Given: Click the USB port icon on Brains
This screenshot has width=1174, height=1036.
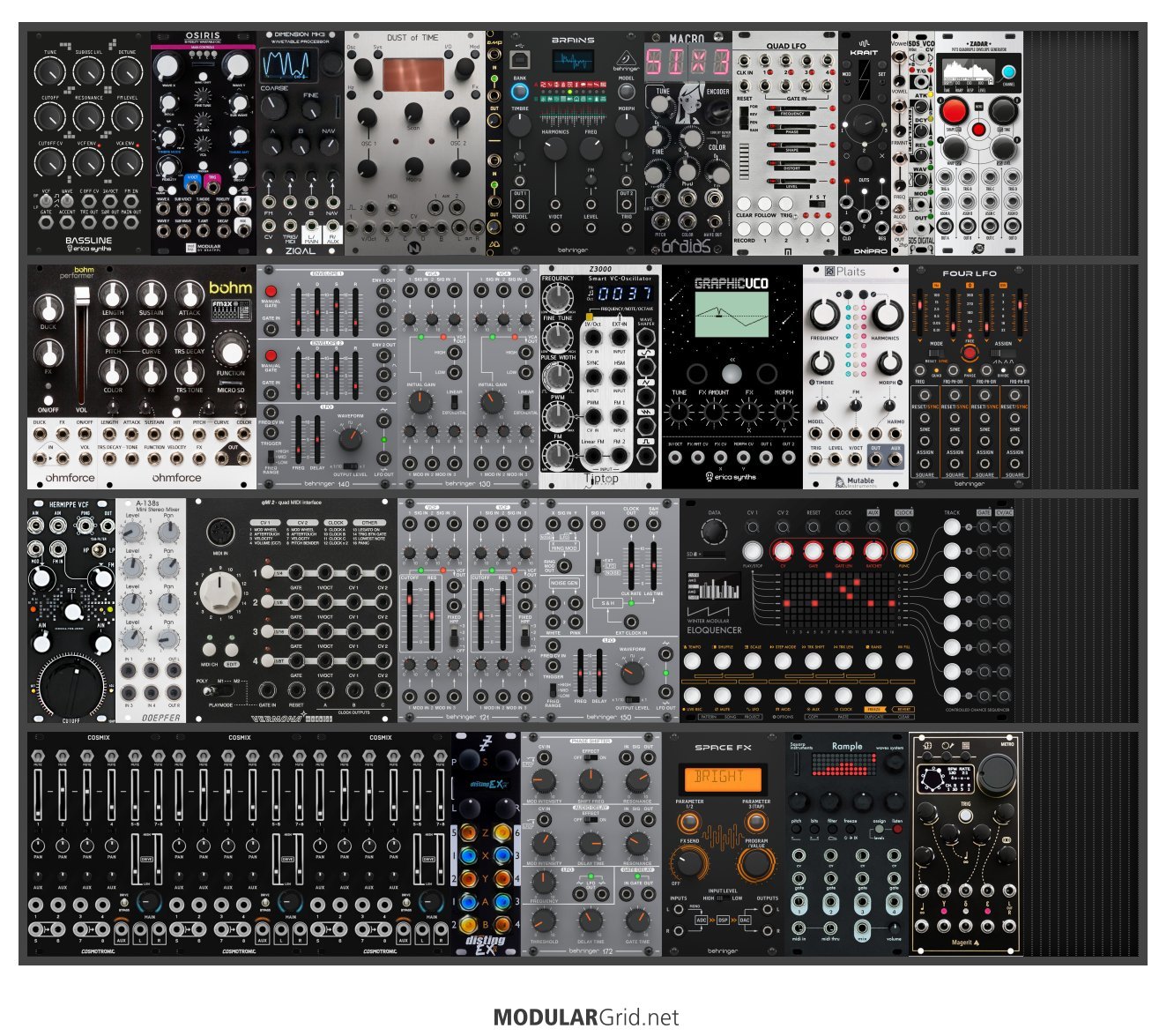Looking at the screenshot, I should pos(520,59).
